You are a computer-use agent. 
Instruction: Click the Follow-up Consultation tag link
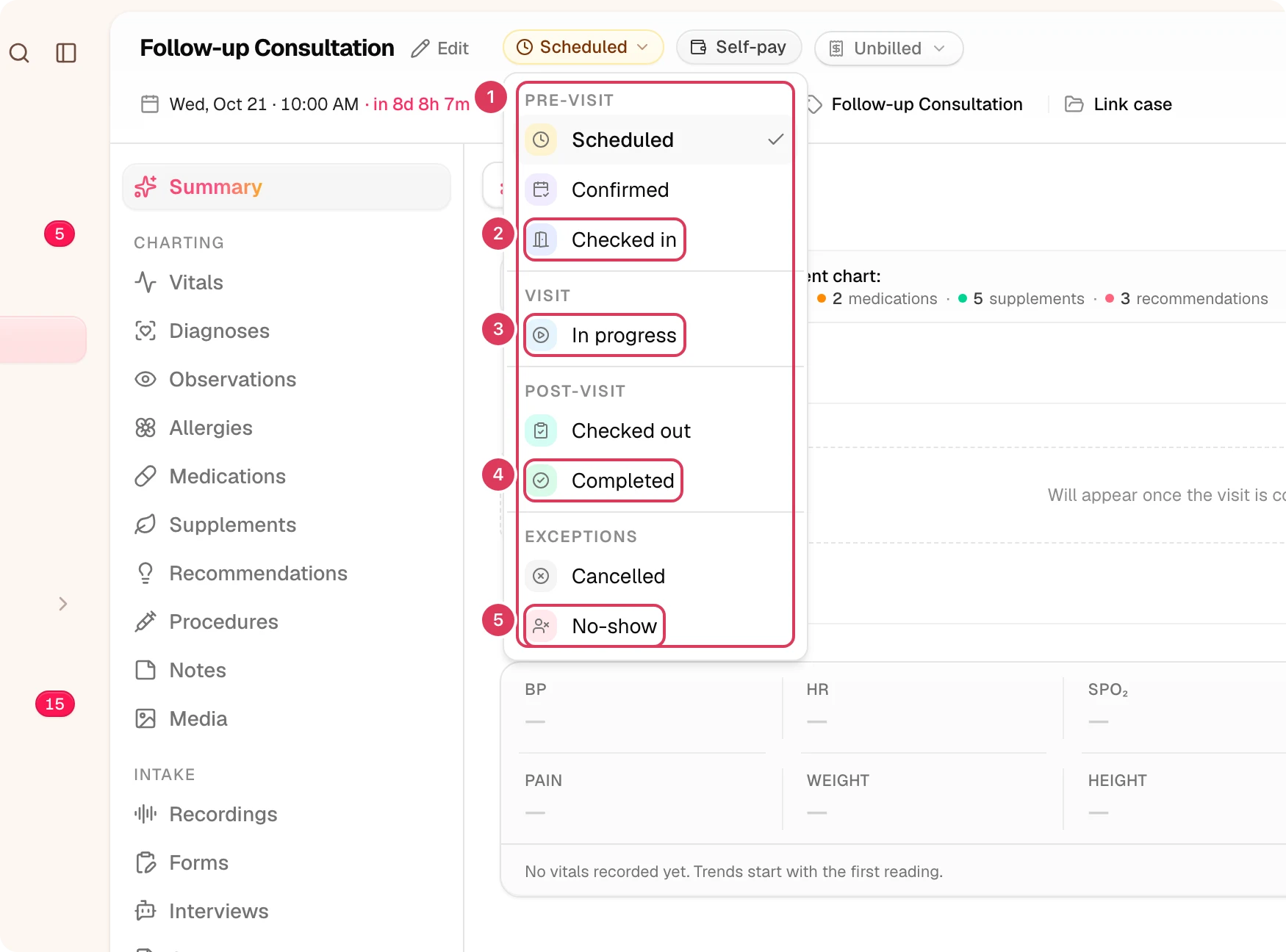coord(927,104)
